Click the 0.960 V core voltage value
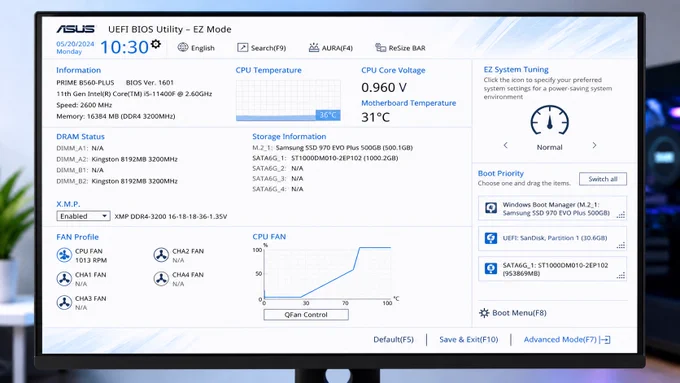The height and width of the screenshot is (383, 680). tap(384, 87)
